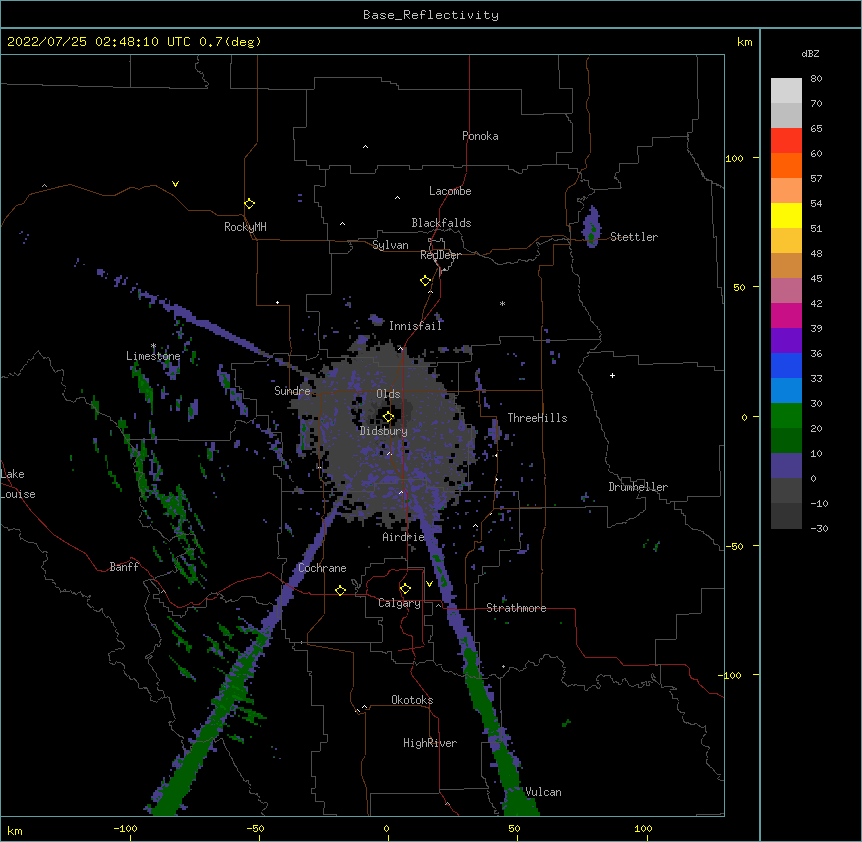Select the 50 tick label on the bottom axis
Image resolution: width=862 pixels, height=842 pixels.
(514, 828)
